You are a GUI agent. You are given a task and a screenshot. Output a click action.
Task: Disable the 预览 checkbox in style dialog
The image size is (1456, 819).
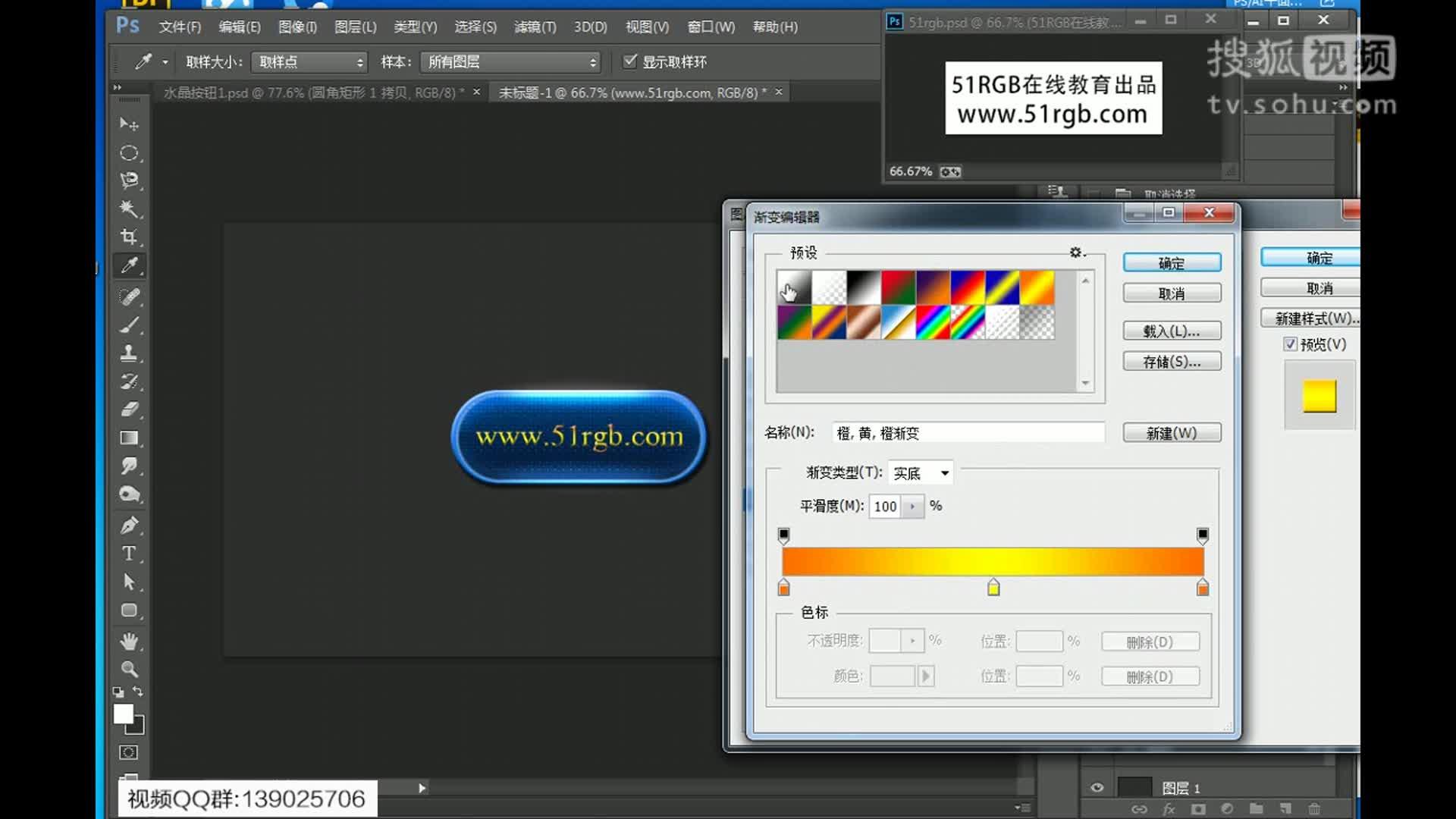pos(1291,344)
